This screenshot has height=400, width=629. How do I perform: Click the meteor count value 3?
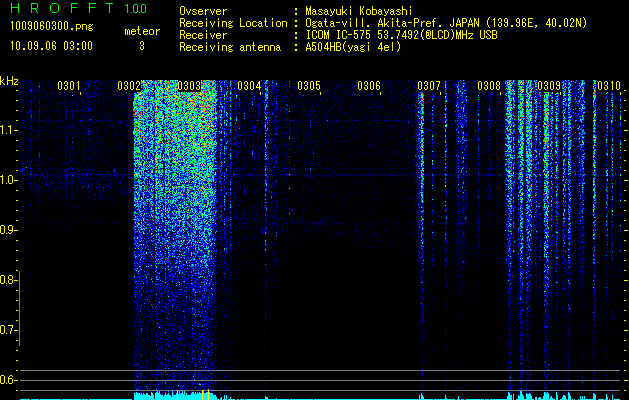pyautogui.click(x=142, y=46)
